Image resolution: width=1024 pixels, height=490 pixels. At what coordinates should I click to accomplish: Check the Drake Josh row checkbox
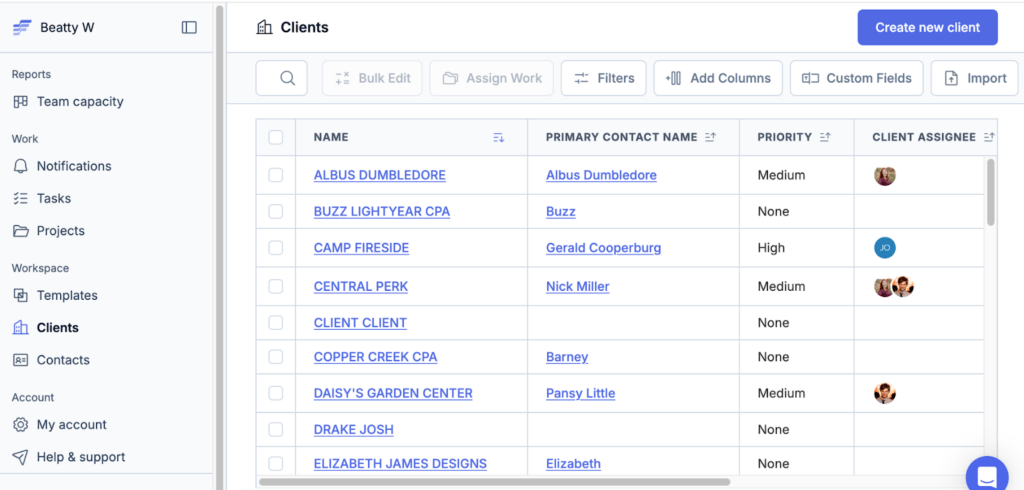[x=276, y=429]
